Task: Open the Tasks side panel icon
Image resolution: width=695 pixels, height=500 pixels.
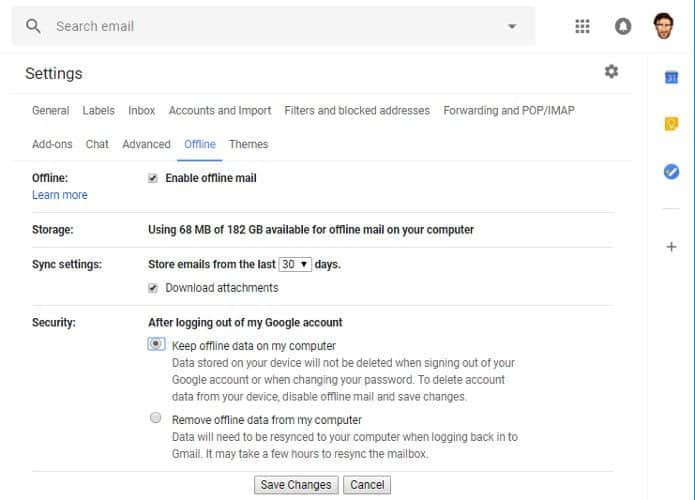Action: point(671,172)
